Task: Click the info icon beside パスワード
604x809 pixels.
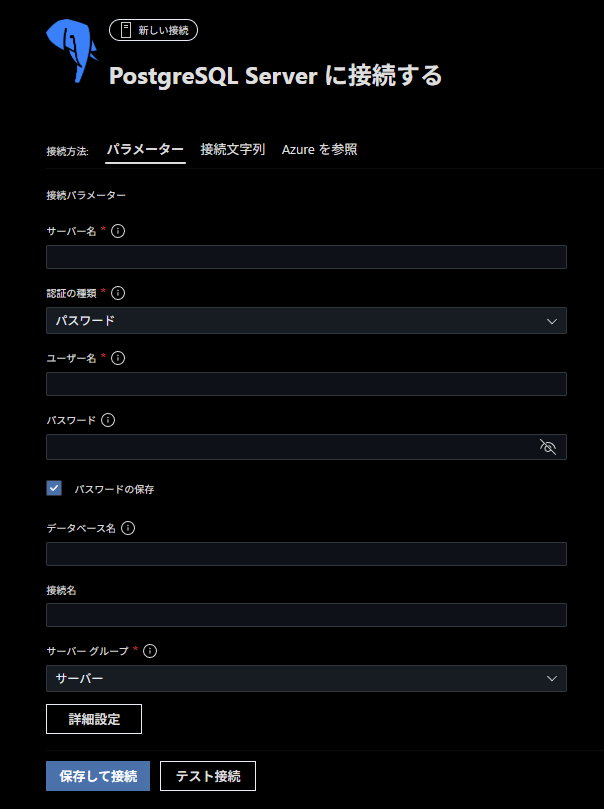Action: click(x=107, y=420)
